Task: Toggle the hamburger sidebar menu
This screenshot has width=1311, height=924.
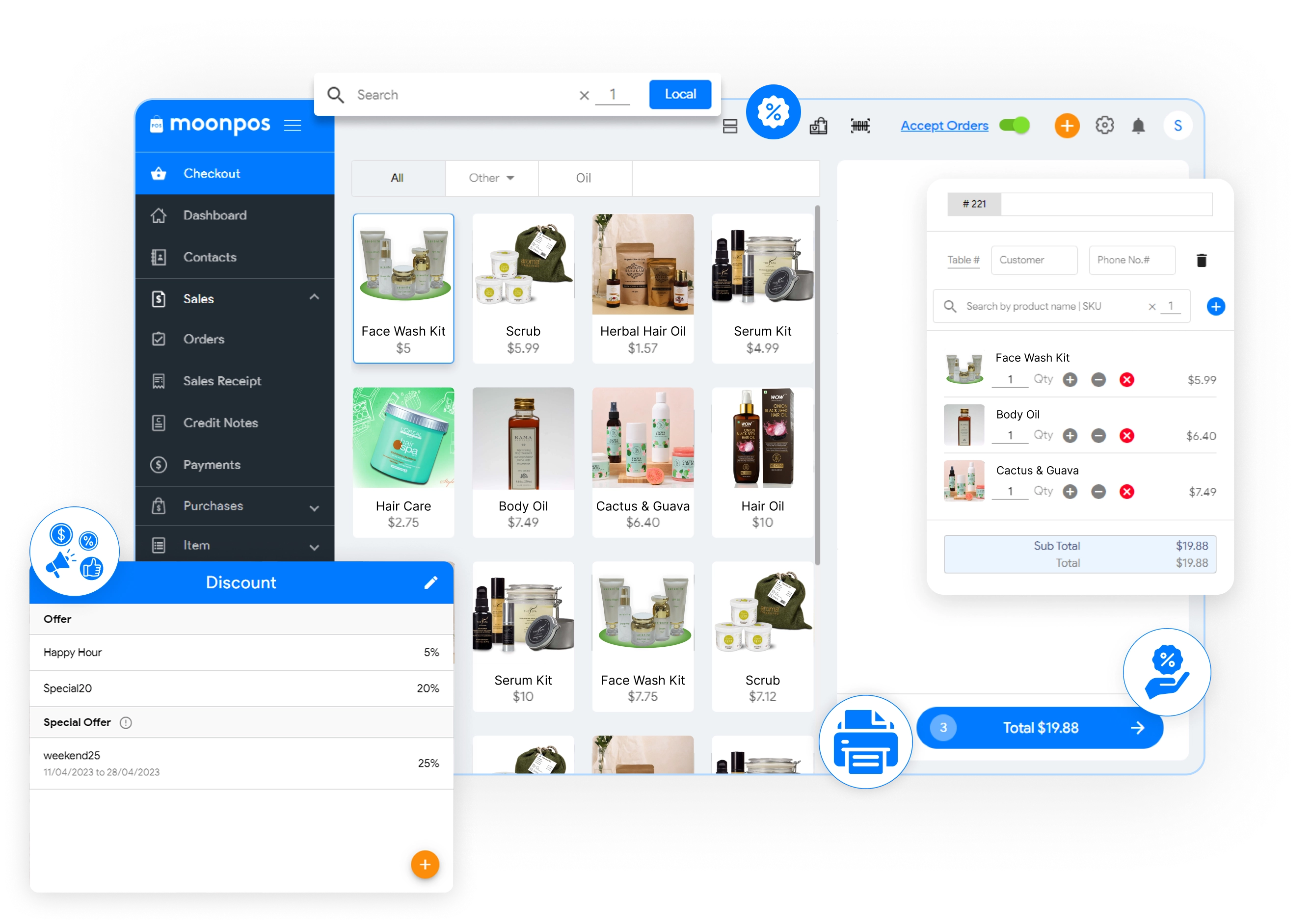Action: pyautogui.click(x=293, y=125)
